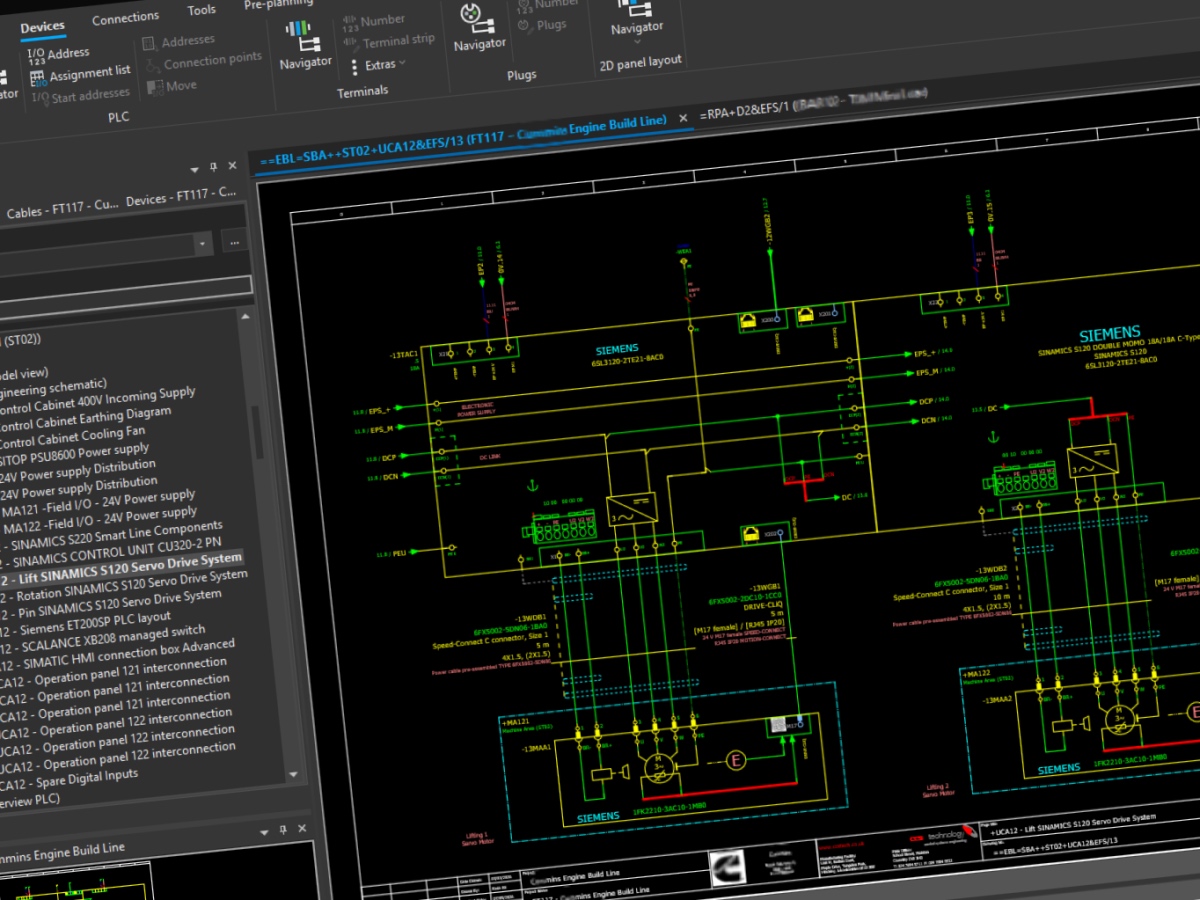Click the Move command in PLC group
The width and height of the screenshot is (1200, 900).
172,86
